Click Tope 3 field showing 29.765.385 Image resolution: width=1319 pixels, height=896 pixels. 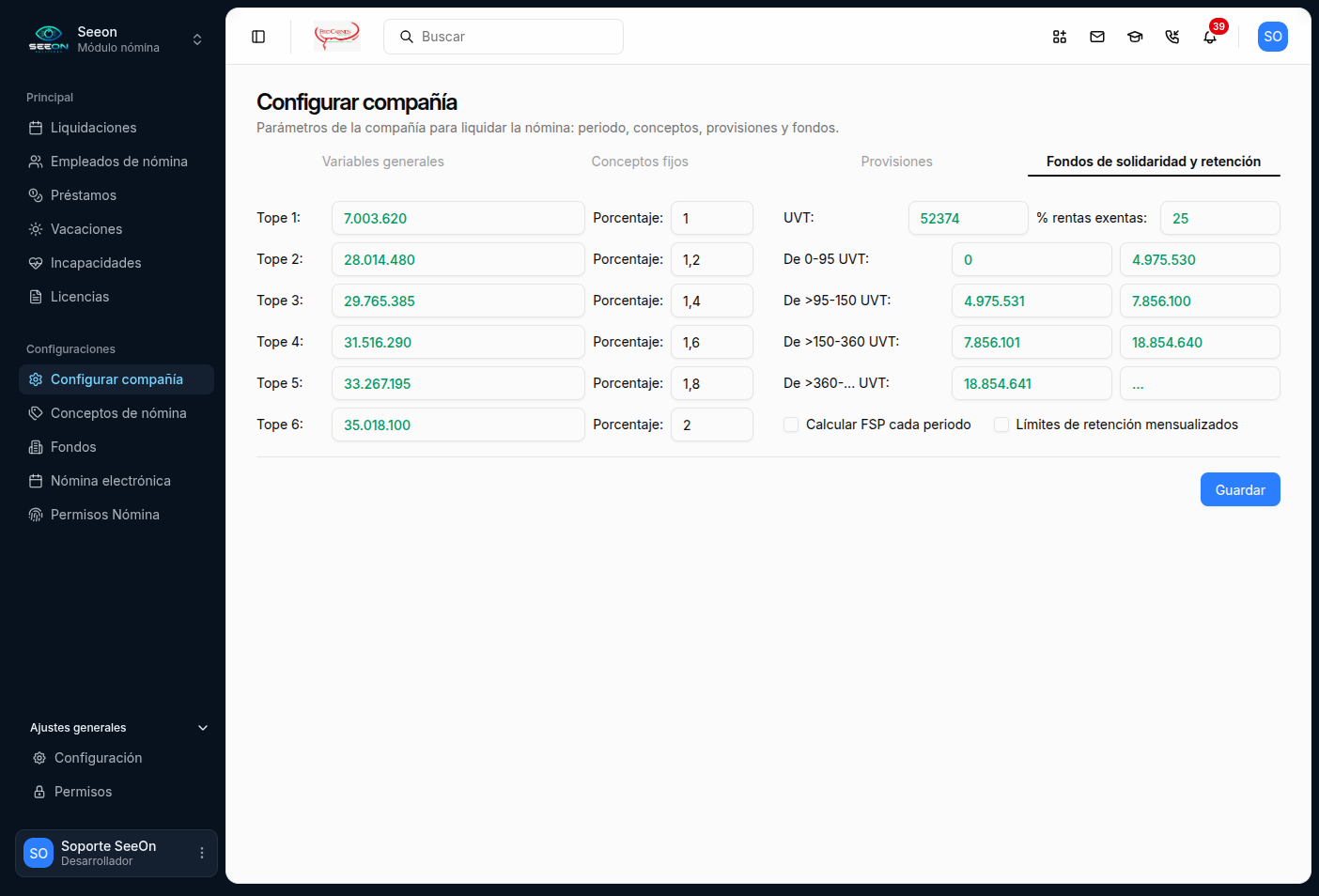click(x=458, y=301)
